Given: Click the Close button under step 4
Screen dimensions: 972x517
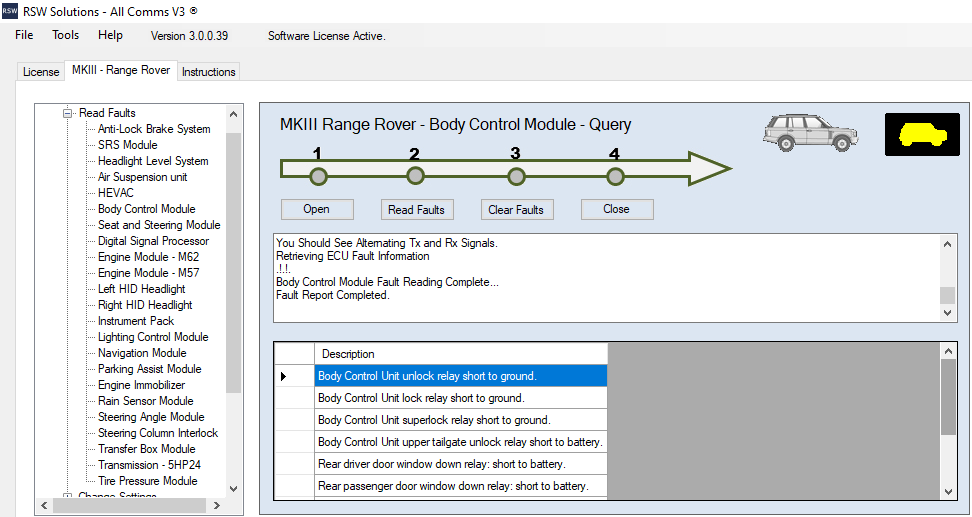Looking at the screenshot, I should [616, 210].
